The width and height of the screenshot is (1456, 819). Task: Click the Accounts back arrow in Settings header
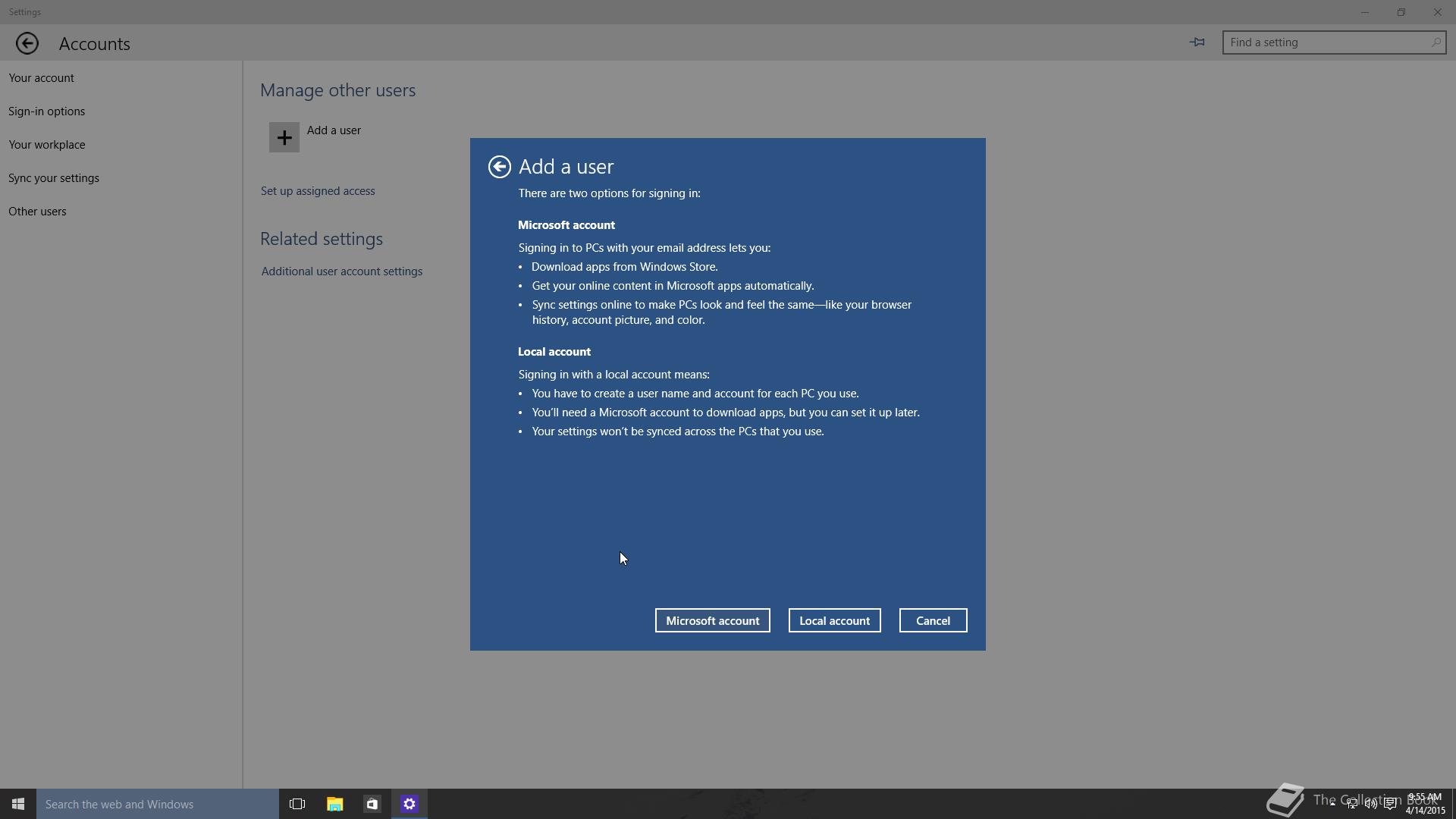(x=27, y=43)
